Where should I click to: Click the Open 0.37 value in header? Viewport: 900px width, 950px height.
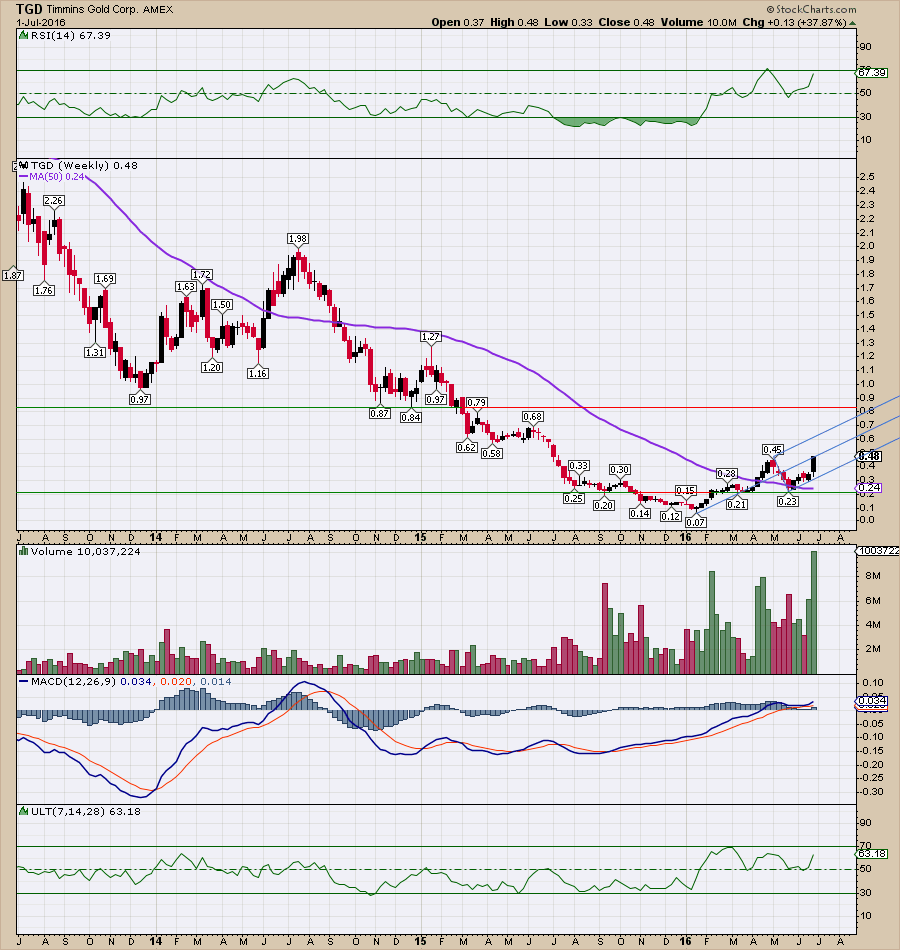pyautogui.click(x=458, y=22)
